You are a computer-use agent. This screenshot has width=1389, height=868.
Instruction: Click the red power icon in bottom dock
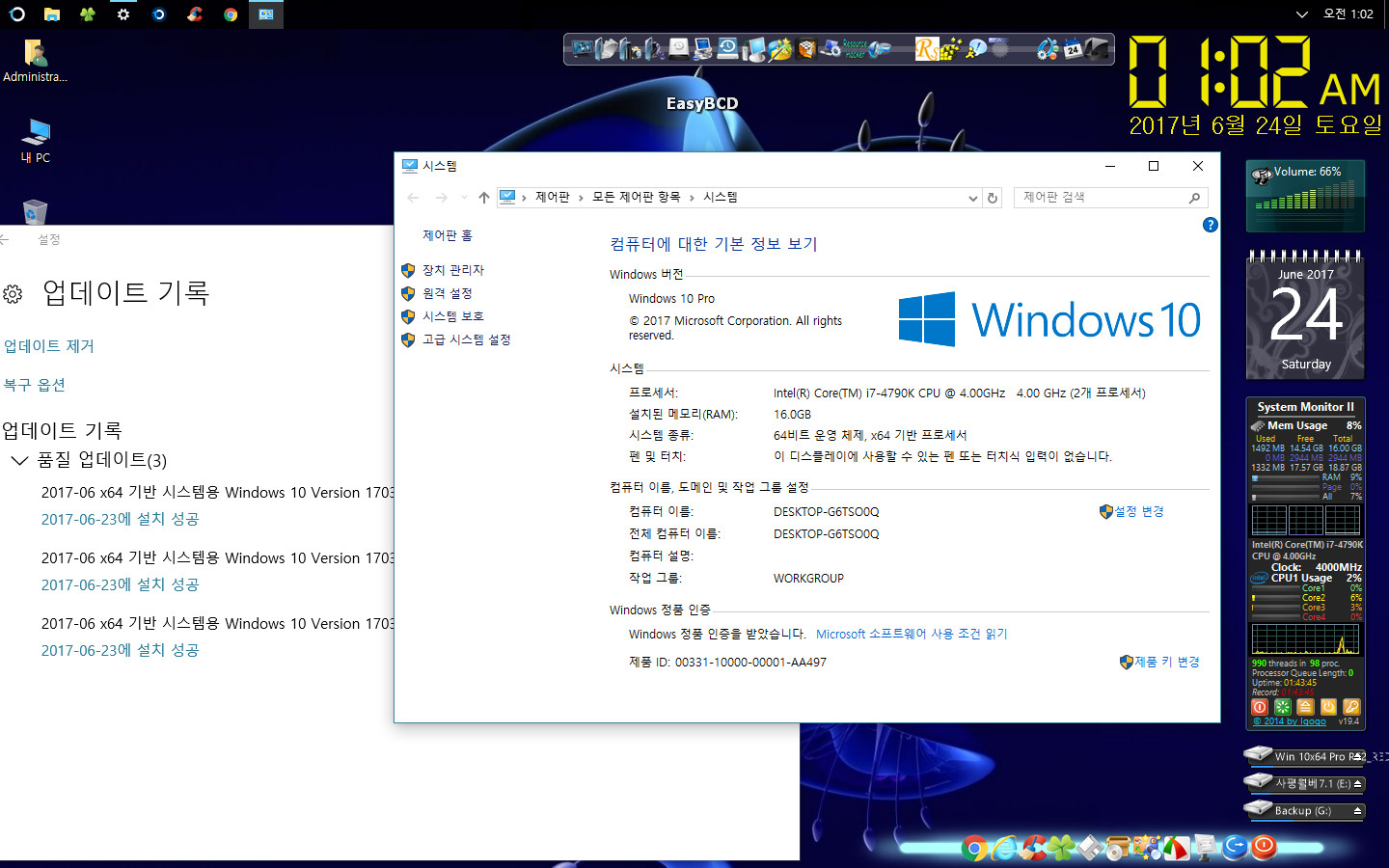[x=1264, y=848]
